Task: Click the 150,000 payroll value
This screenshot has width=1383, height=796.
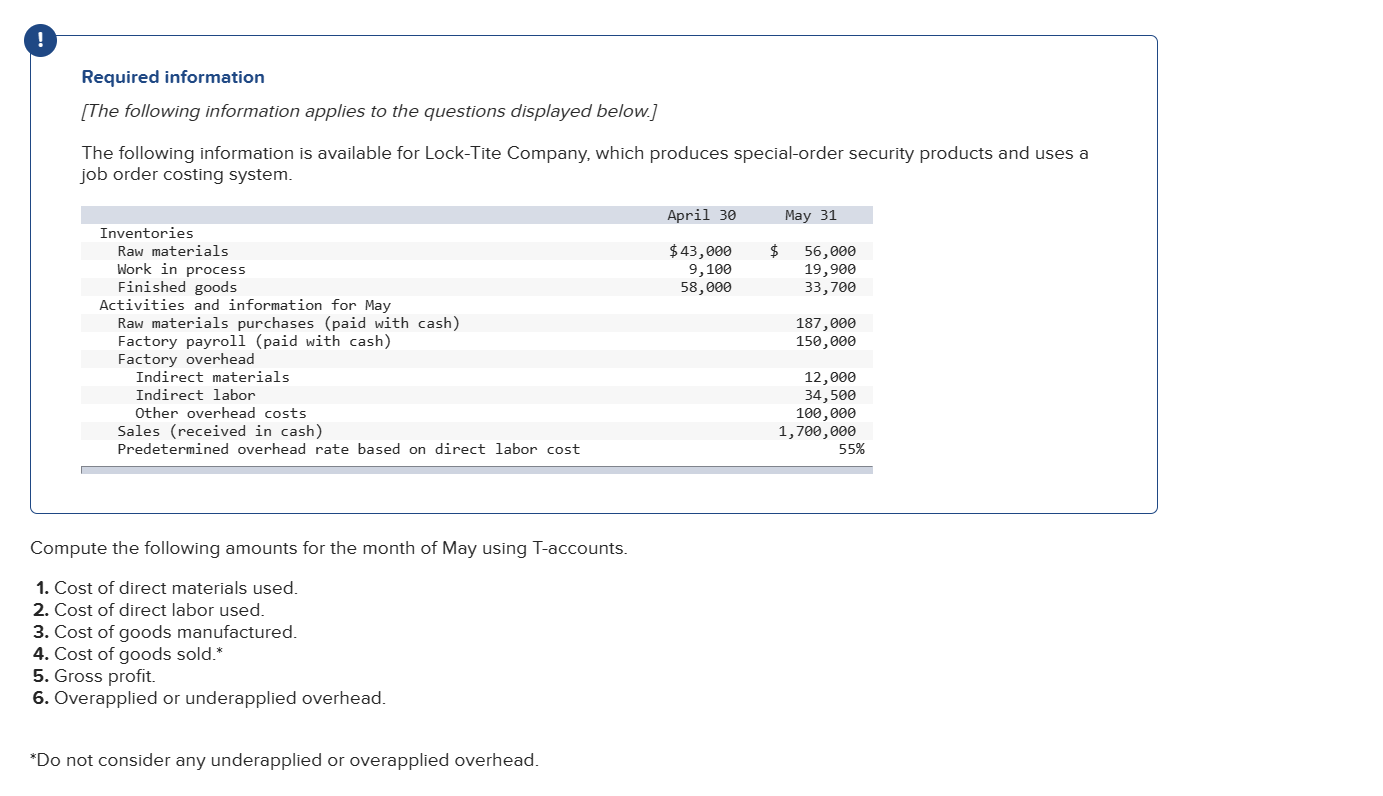Action: (x=826, y=341)
